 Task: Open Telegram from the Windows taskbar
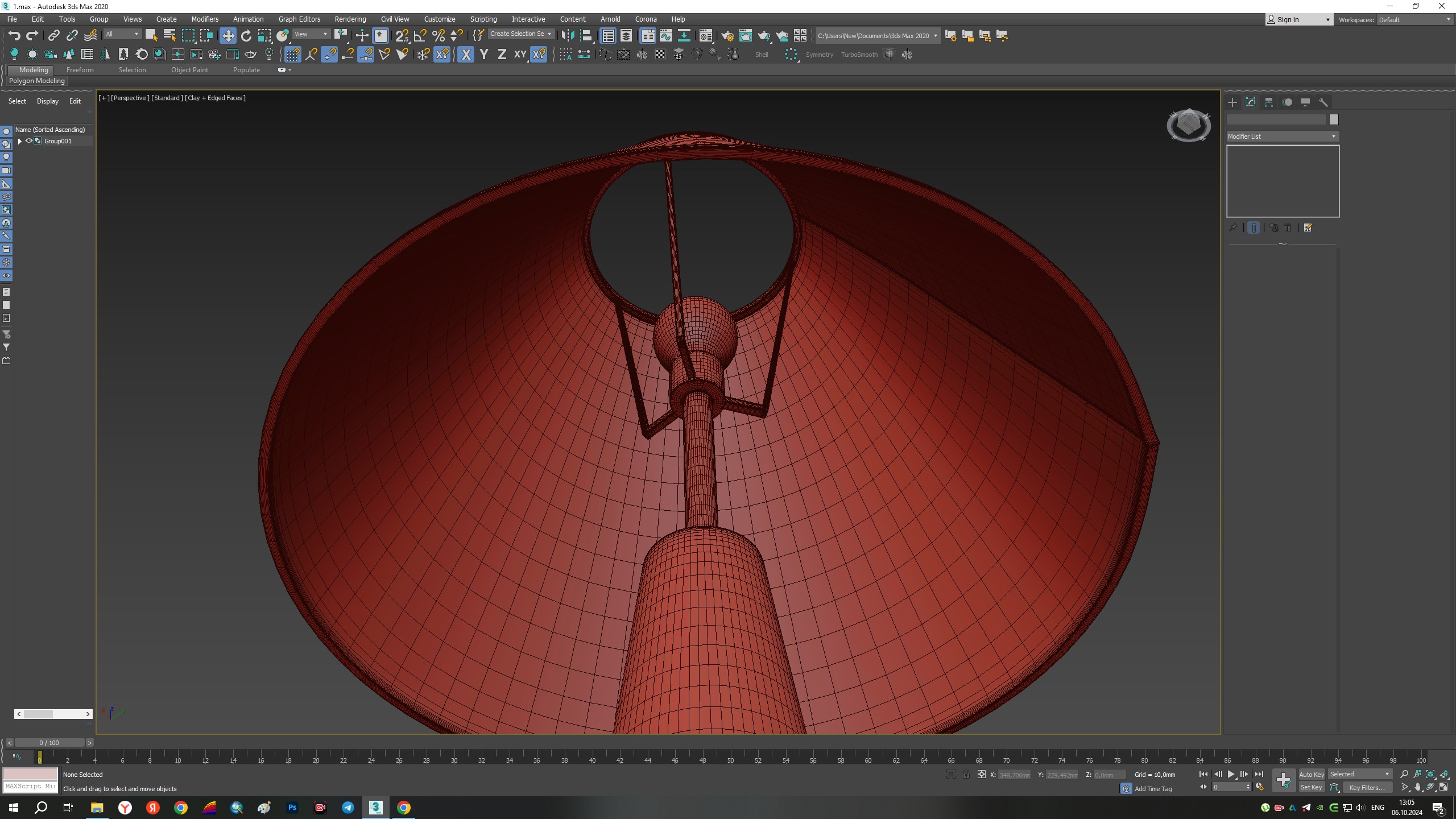point(348,808)
